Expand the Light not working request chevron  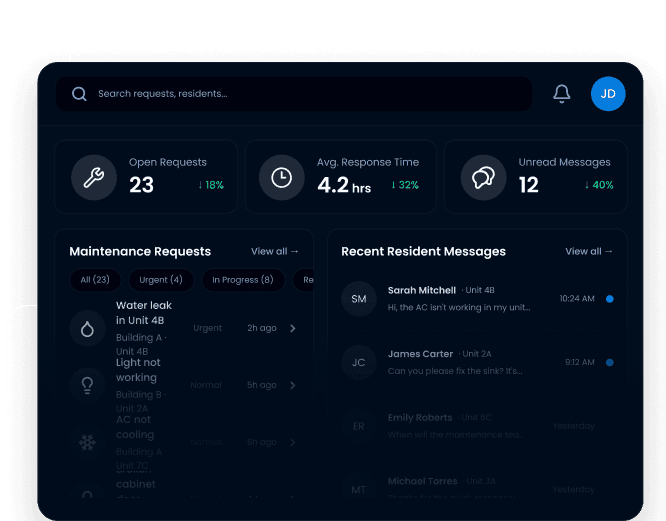click(x=293, y=385)
